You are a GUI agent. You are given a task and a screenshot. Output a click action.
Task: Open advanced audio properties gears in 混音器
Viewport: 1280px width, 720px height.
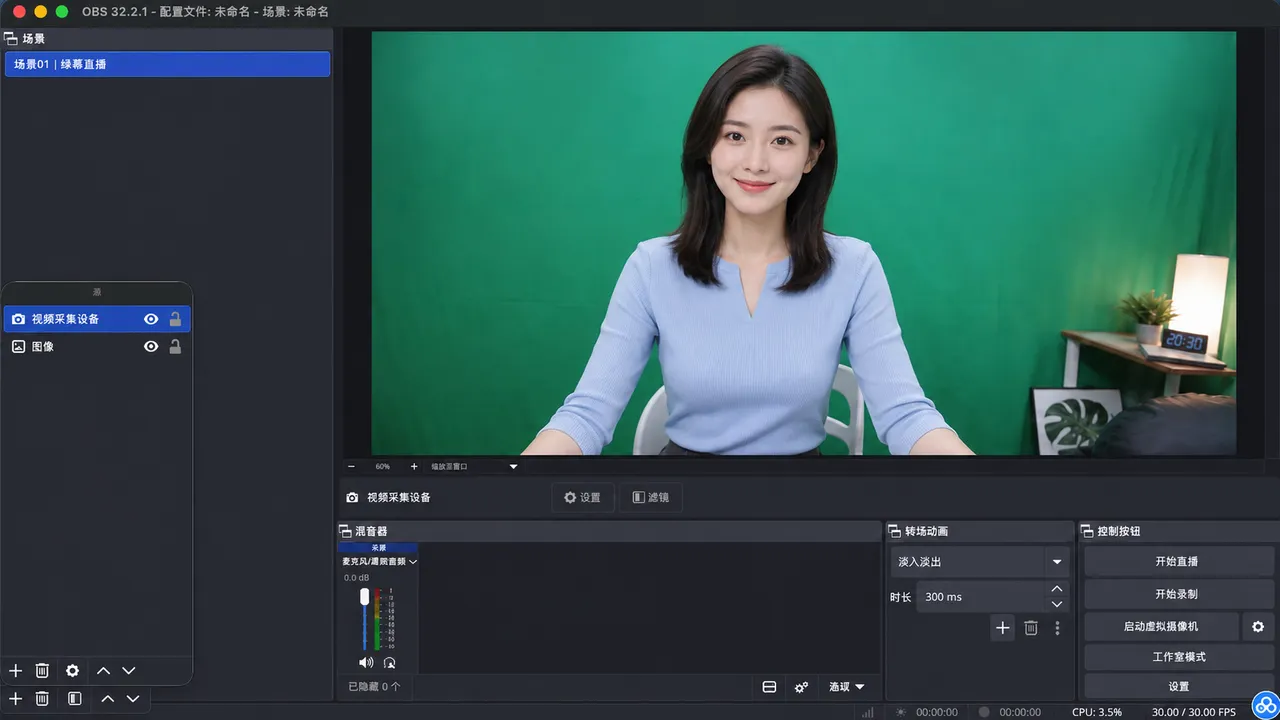(x=801, y=687)
